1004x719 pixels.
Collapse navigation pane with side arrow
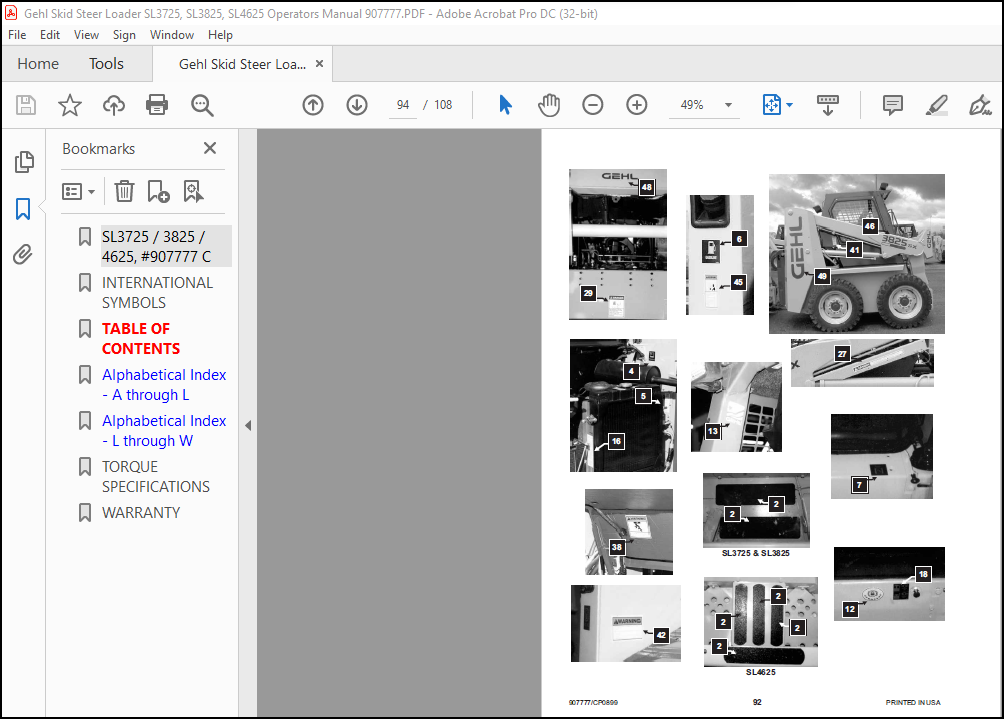[248, 425]
